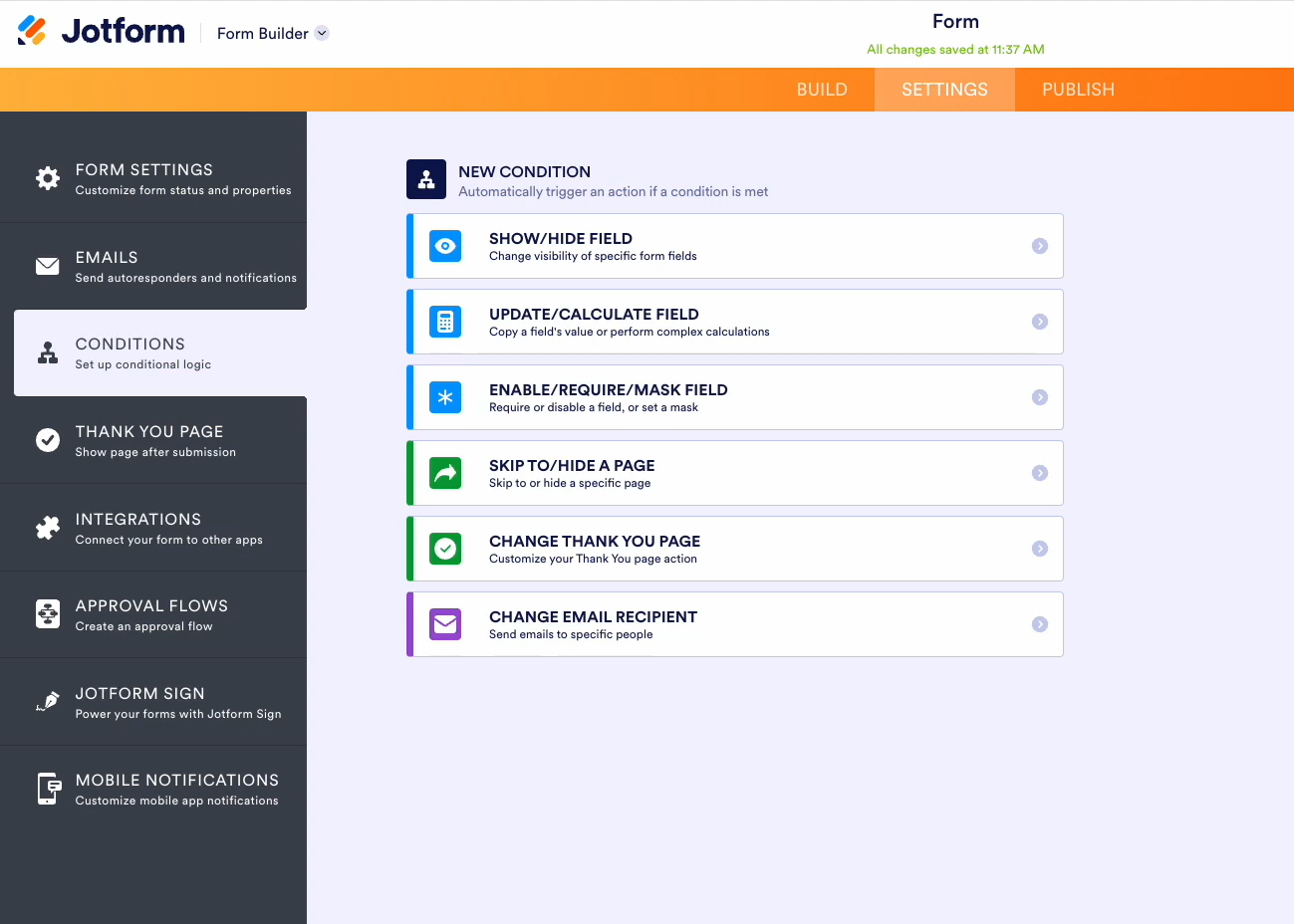This screenshot has height=924, width=1294.
Task: Click 'Connect your form to other apps' text
Action: 169,540
